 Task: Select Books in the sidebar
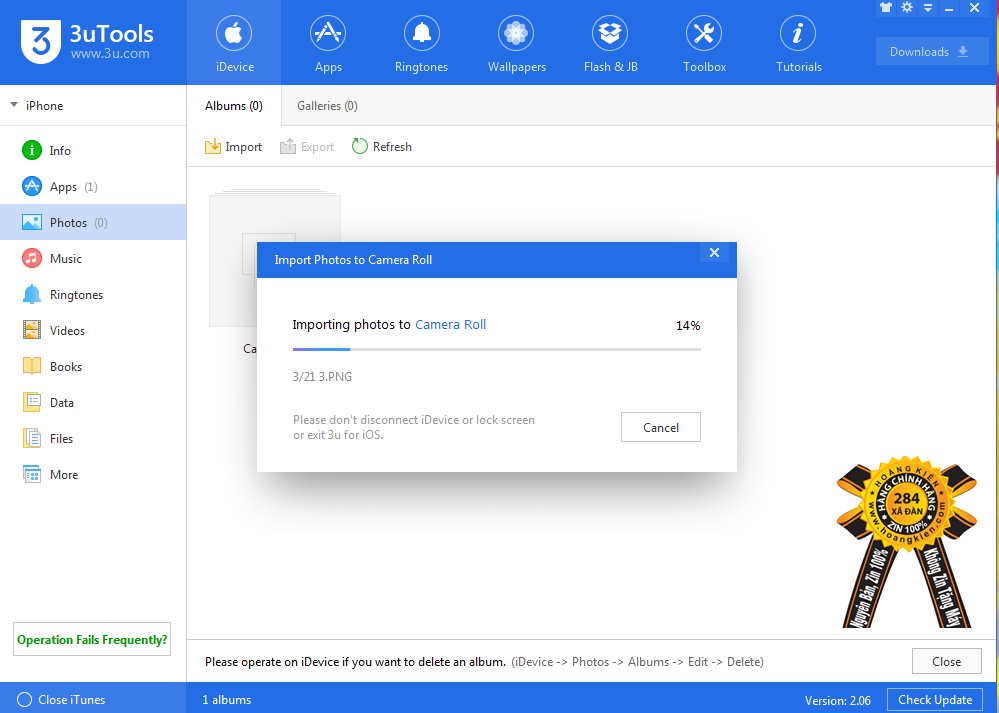tap(93, 366)
